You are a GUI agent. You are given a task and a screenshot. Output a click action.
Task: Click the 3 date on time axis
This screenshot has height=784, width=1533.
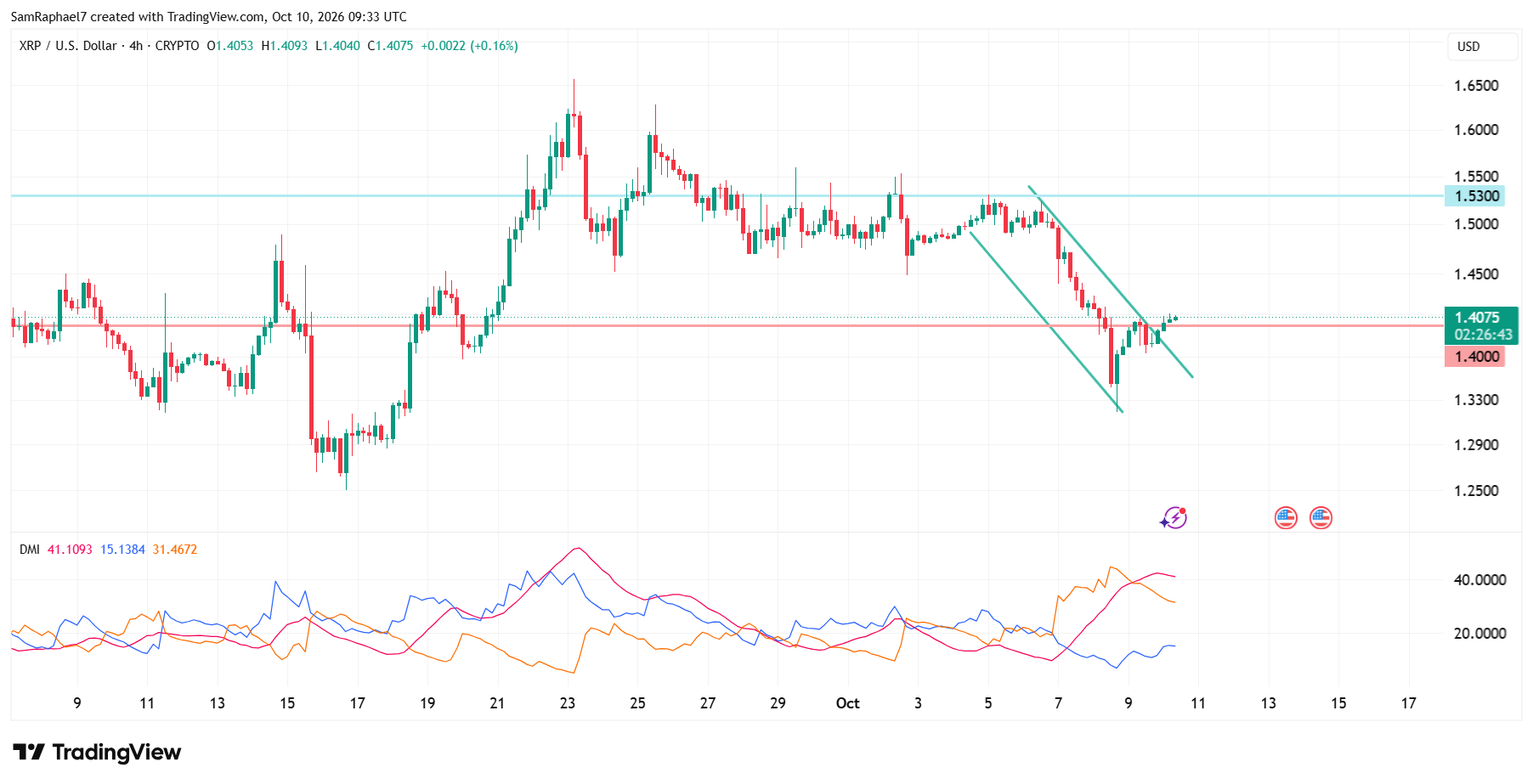pyautogui.click(x=918, y=703)
